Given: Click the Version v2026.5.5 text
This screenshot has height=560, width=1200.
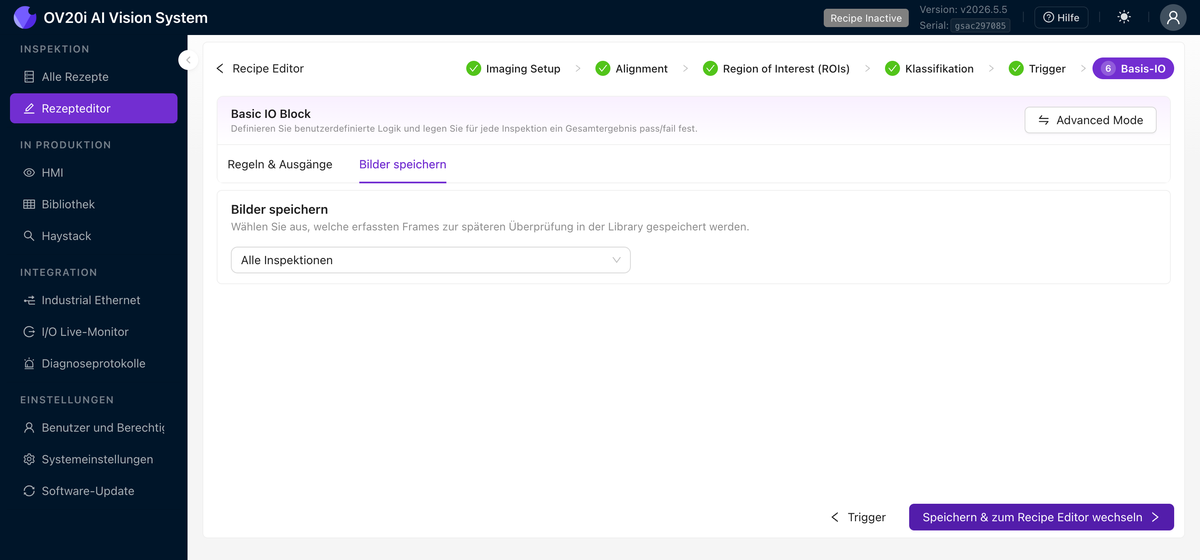Looking at the screenshot, I should tap(965, 10).
